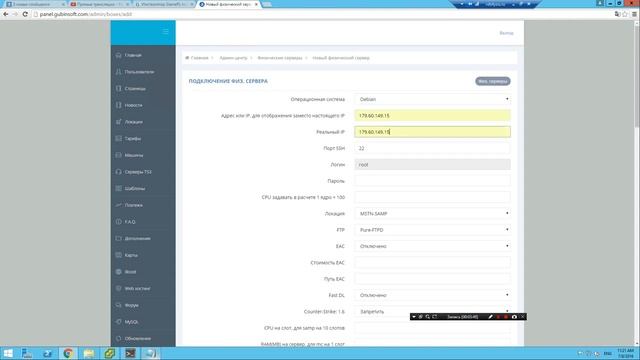Click the CPU per-core input field

[x=432, y=197]
